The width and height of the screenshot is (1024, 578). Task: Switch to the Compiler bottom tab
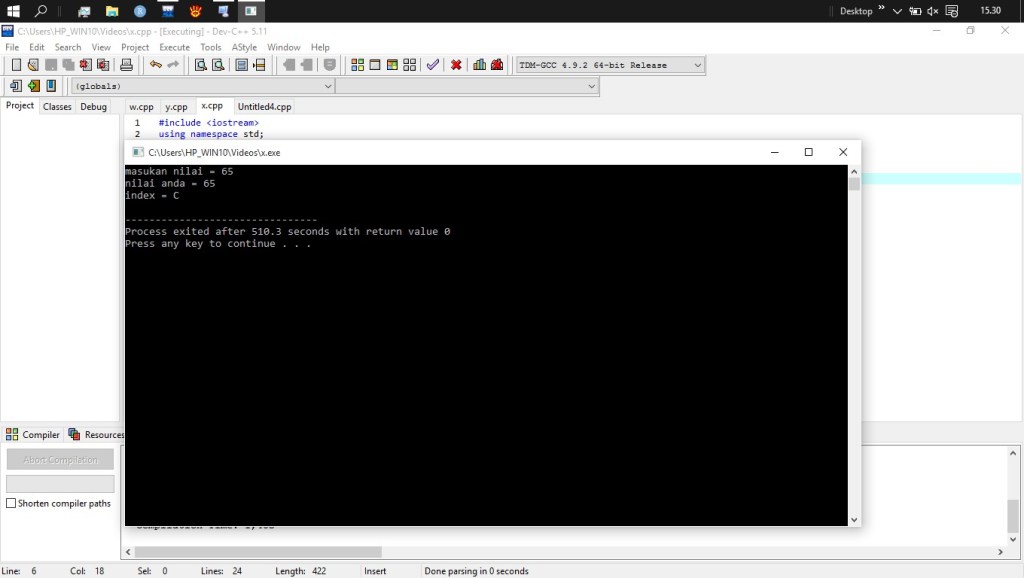(x=33, y=434)
